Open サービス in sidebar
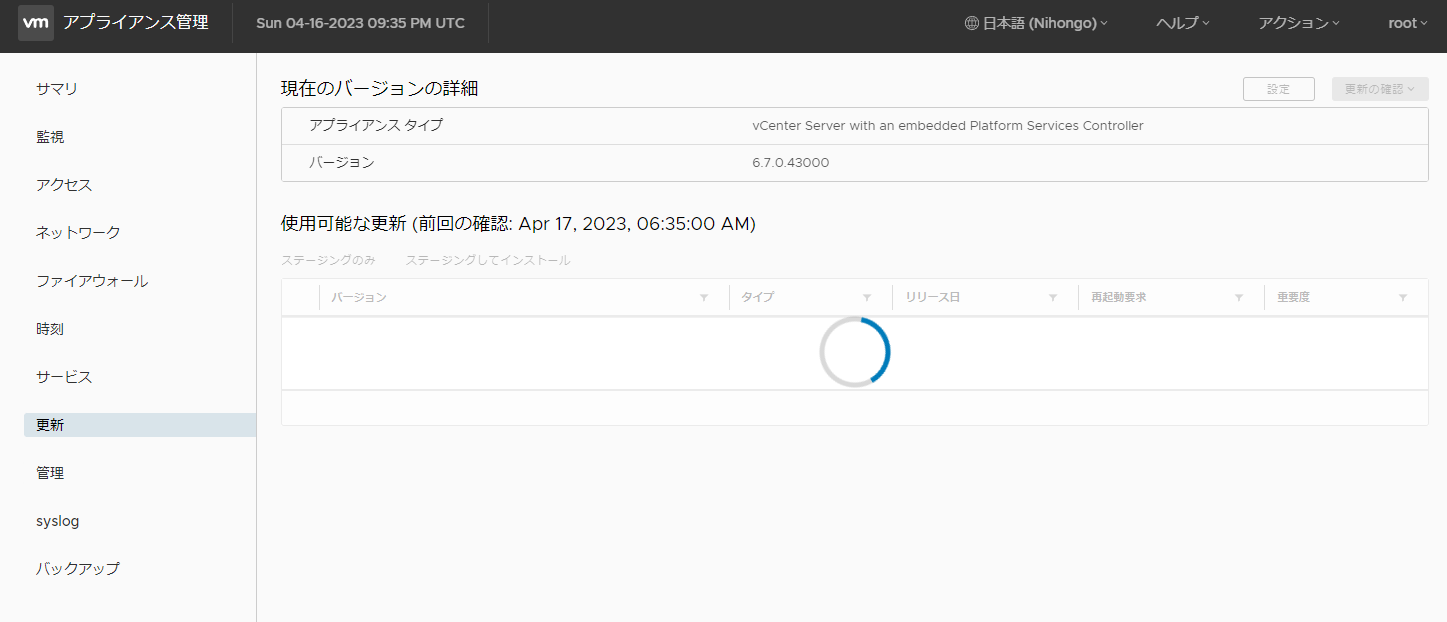The height and width of the screenshot is (622, 1447). pos(64,377)
